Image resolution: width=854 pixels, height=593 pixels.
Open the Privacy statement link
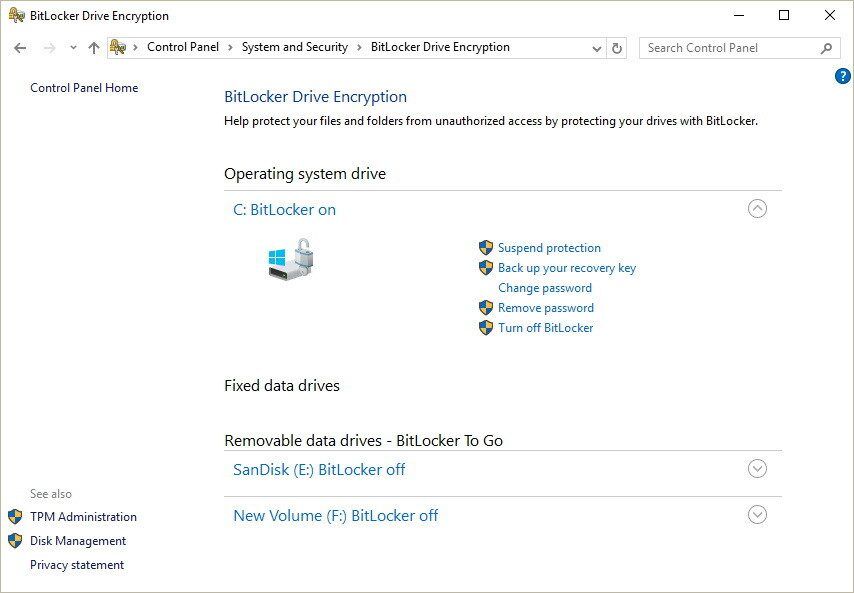pyautogui.click(x=77, y=565)
